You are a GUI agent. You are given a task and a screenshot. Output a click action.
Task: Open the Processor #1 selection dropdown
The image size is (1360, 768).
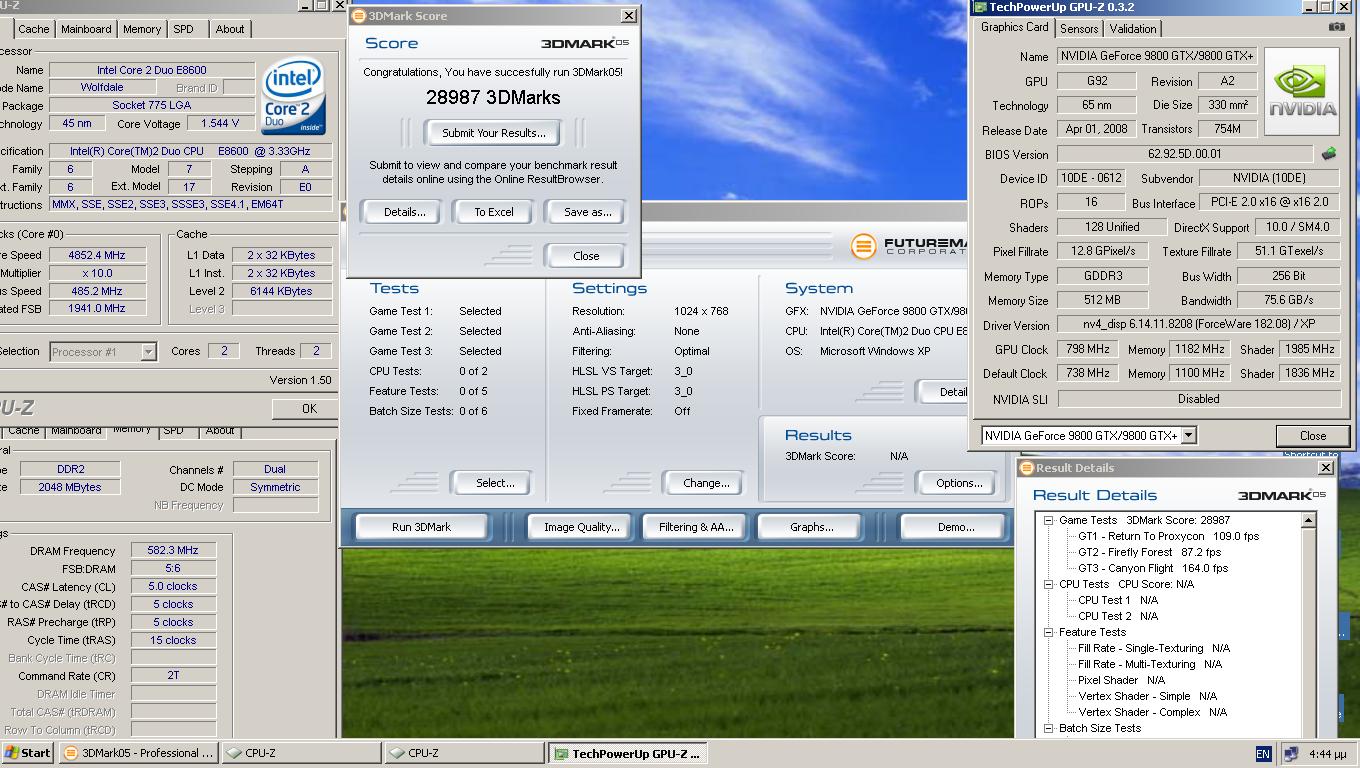click(x=148, y=352)
